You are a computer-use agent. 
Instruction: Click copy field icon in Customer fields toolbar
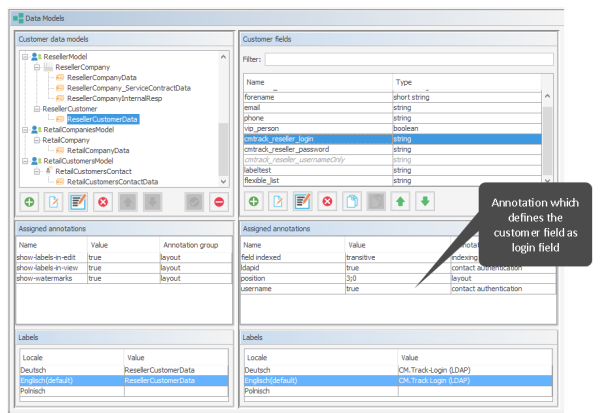[x=351, y=202]
